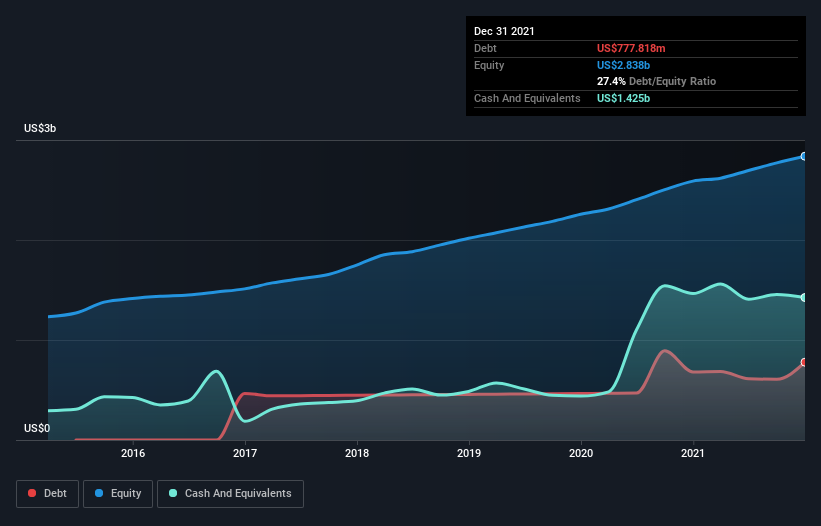821x526 pixels.
Task: Select the Equity endpoint marker on the chart
Action: pos(804,156)
